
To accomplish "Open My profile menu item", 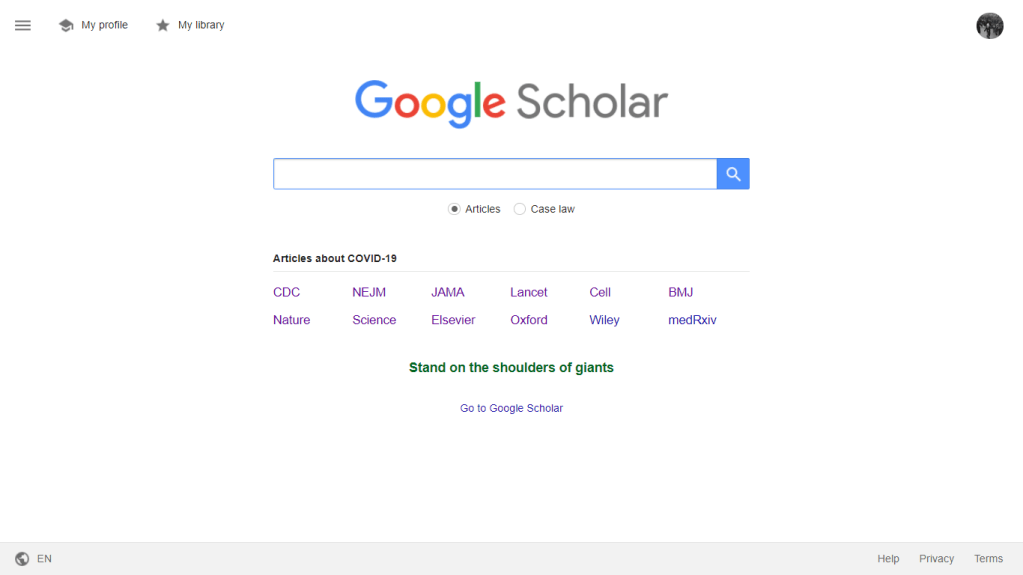I will [104, 25].
